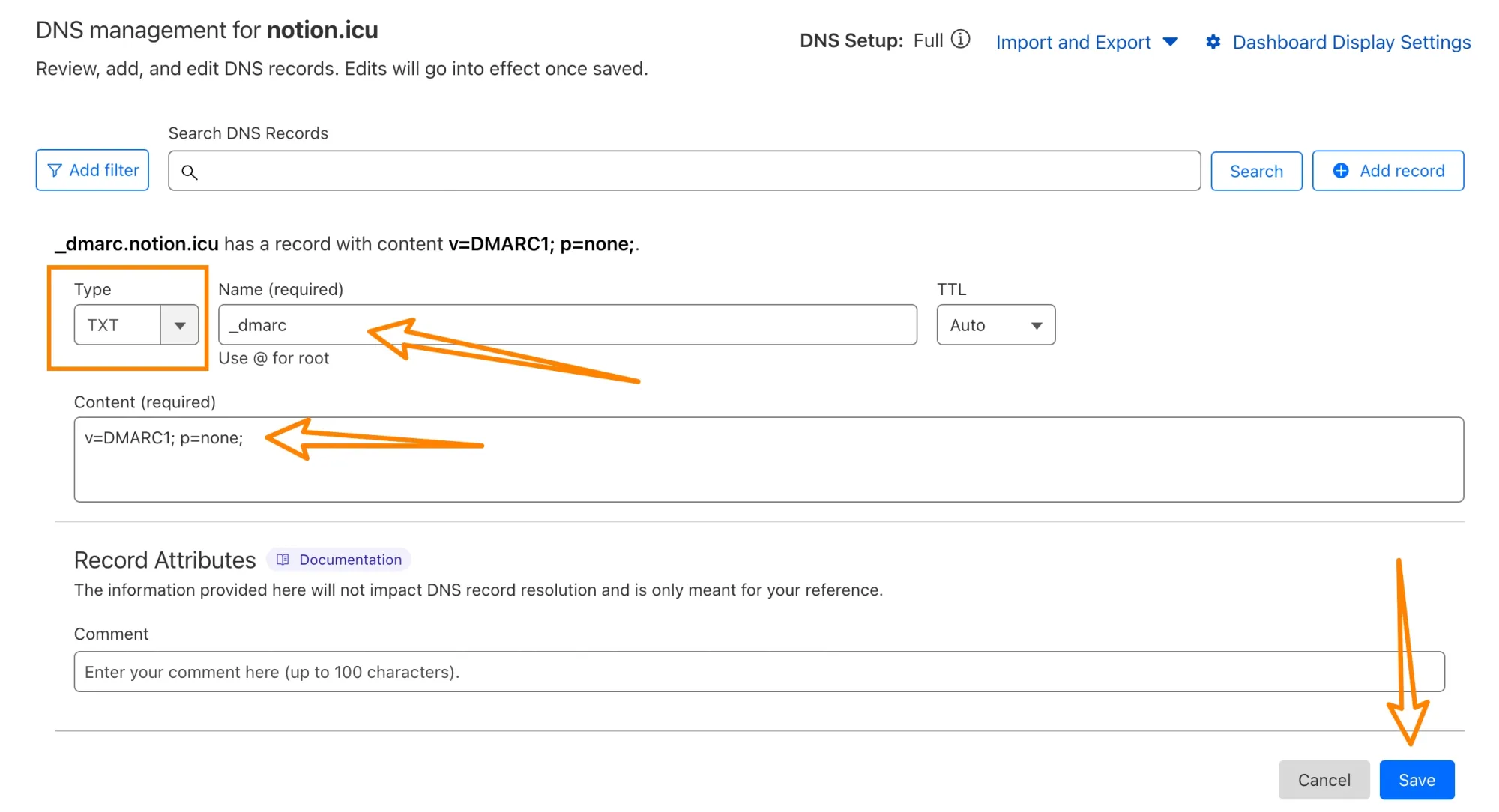Click the Save button

tap(1417, 779)
